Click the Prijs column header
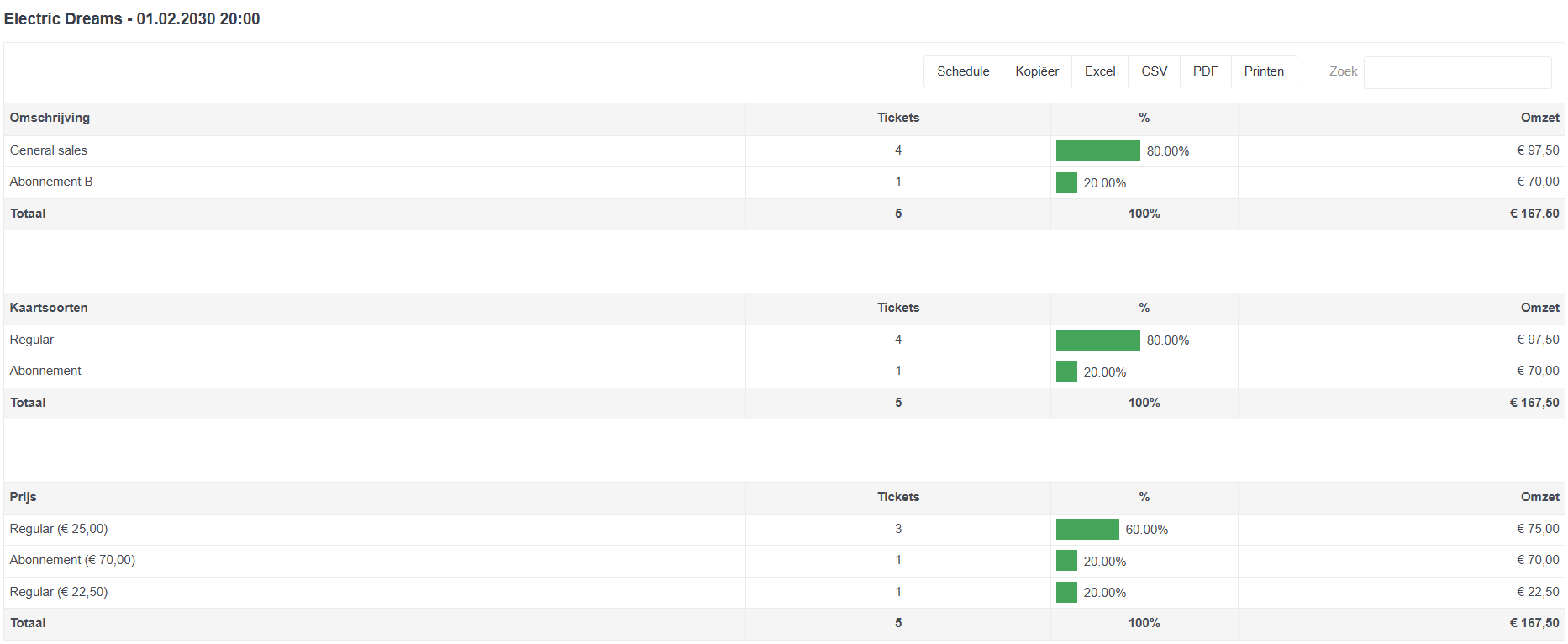This screenshot has height=644, width=1568. (x=24, y=497)
